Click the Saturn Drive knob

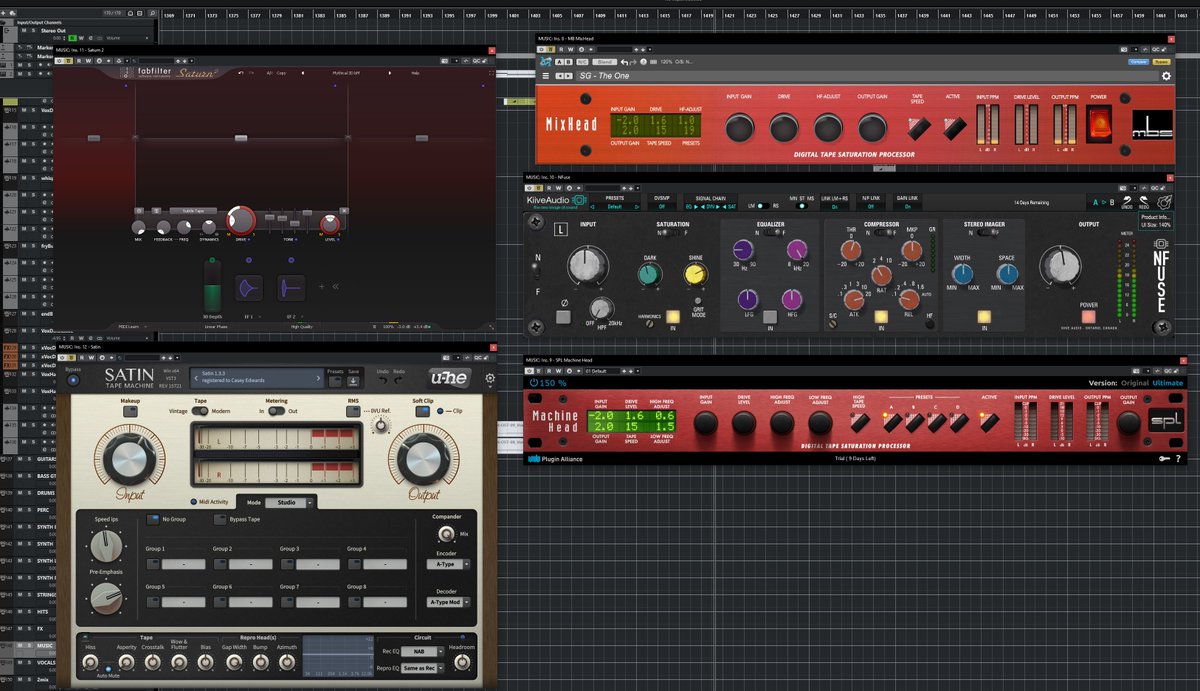[x=241, y=221]
